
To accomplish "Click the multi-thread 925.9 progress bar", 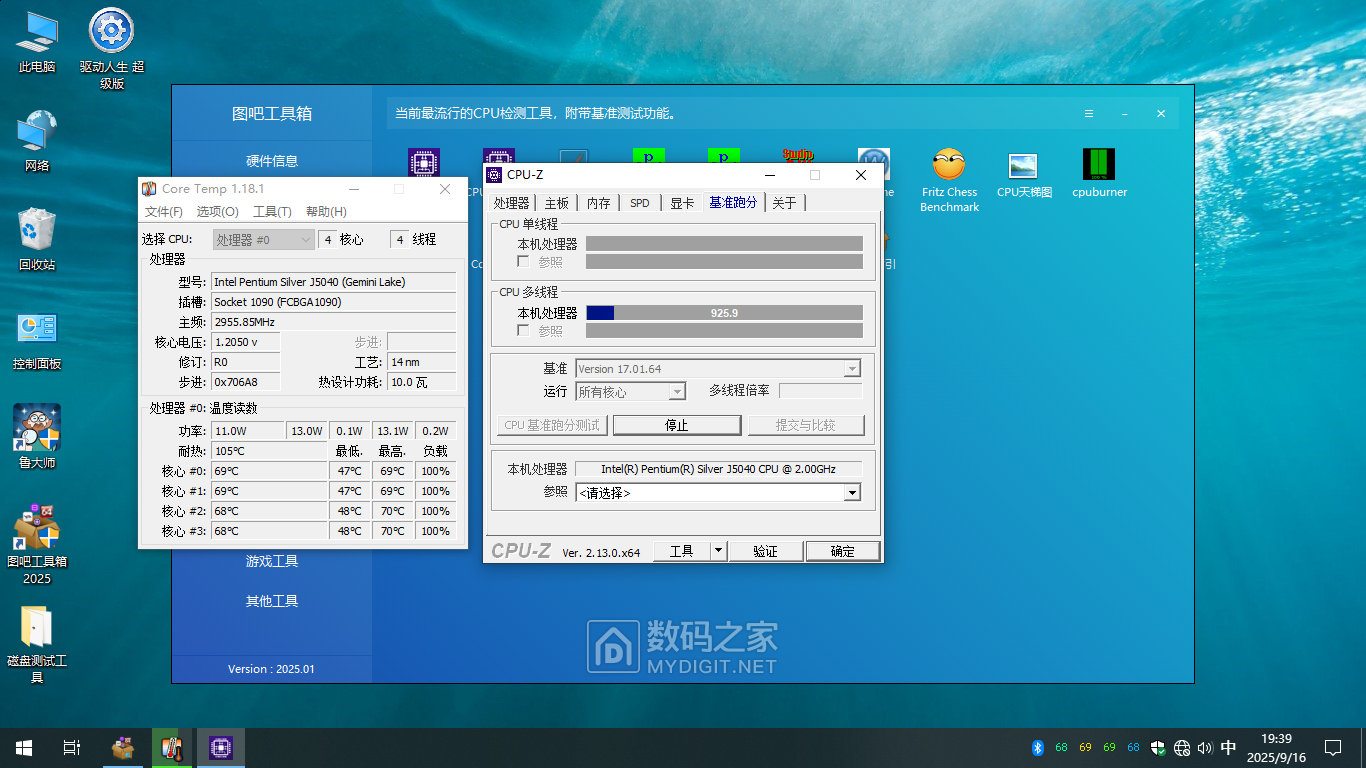I will [x=724, y=313].
